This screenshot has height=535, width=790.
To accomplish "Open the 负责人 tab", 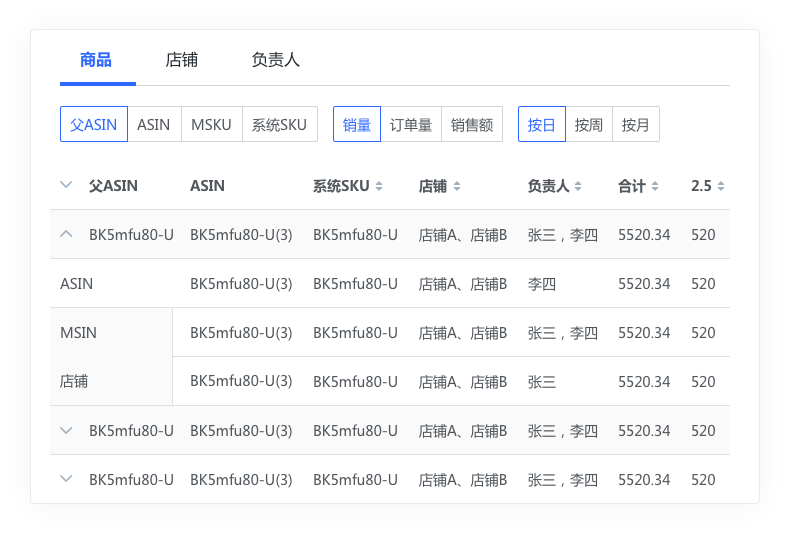I will (275, 60).
